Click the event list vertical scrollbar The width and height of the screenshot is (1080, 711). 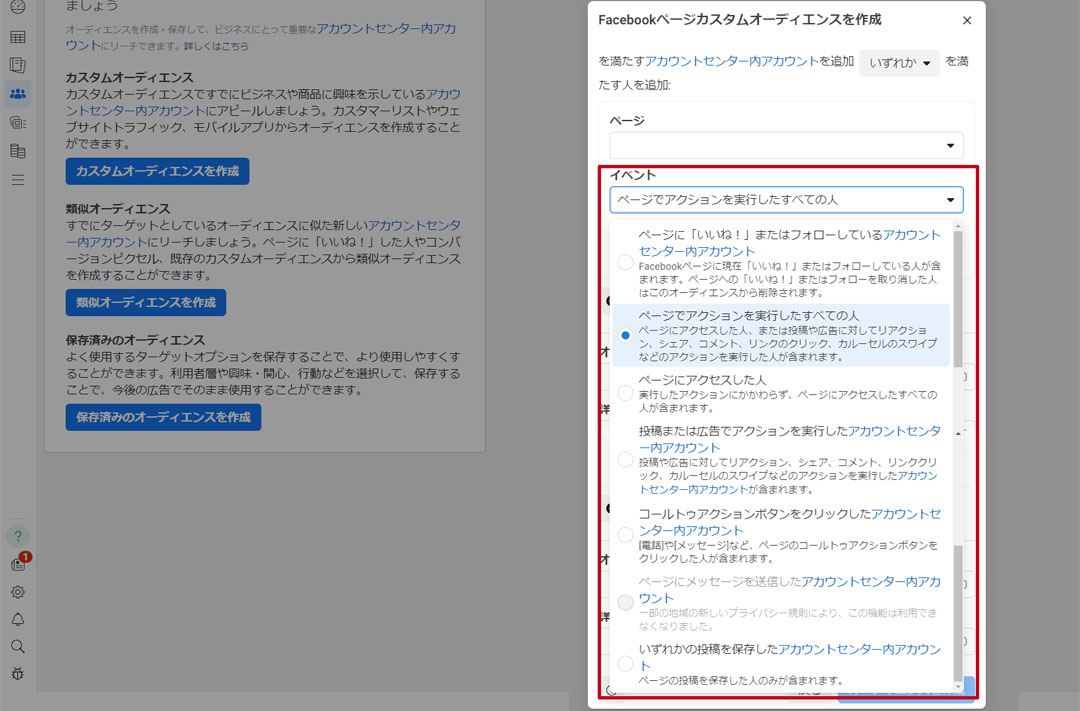[x=958, y=450]
